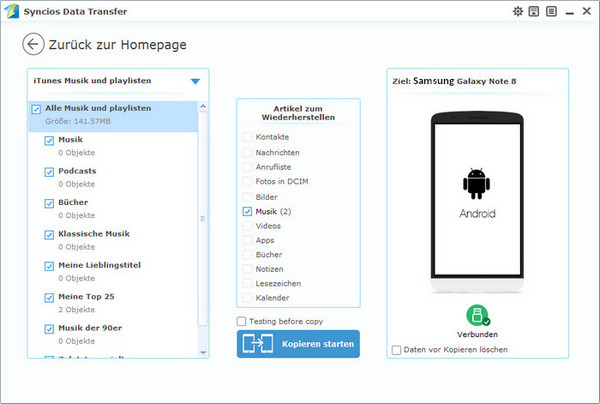Select the Podcasts playlist row

(x=113, y=177)
